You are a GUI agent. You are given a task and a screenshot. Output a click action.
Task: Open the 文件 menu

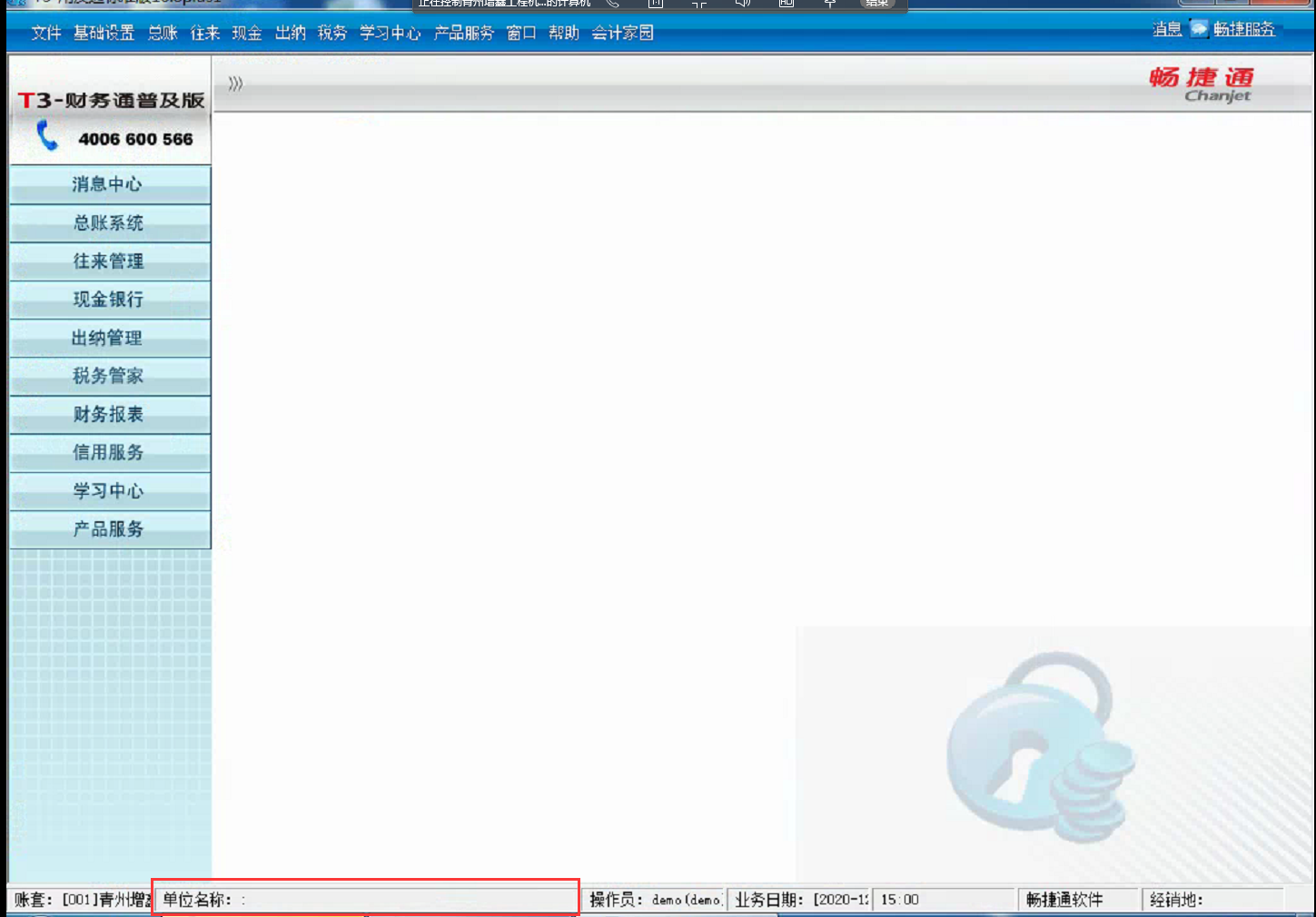click(x=46, y=33)
